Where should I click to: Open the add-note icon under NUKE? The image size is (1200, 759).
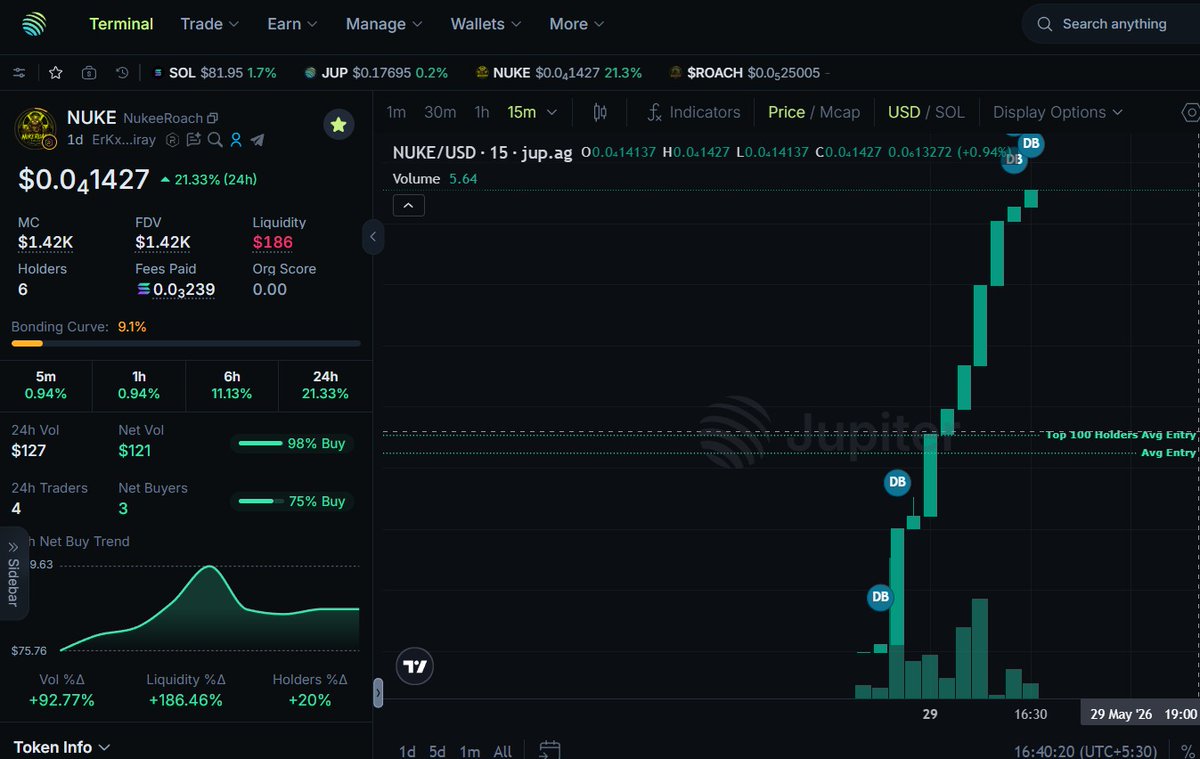(x=193, y=140)
